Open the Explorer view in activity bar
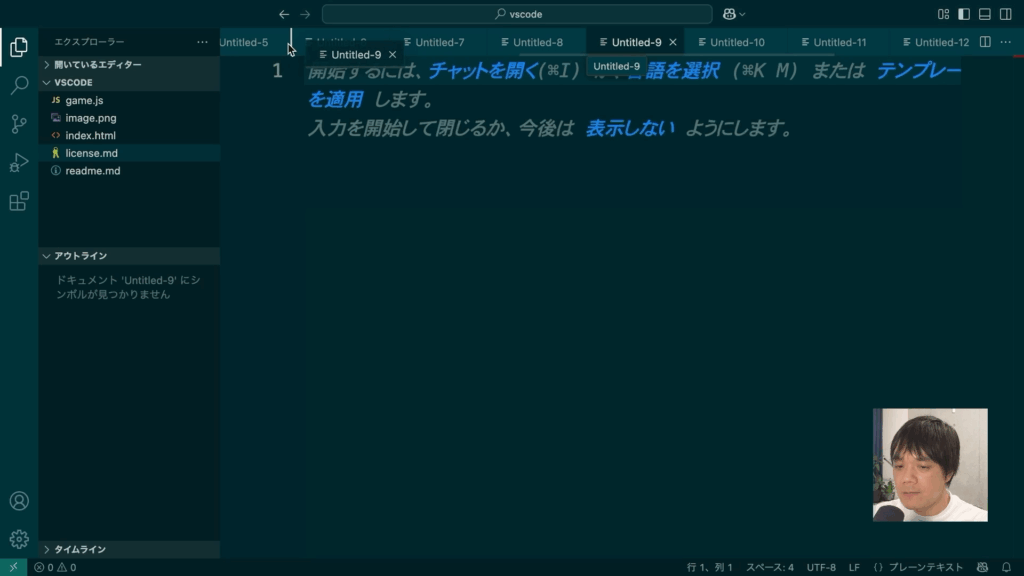The width and height of the screenshot is (1024, 576). (18, 47)
